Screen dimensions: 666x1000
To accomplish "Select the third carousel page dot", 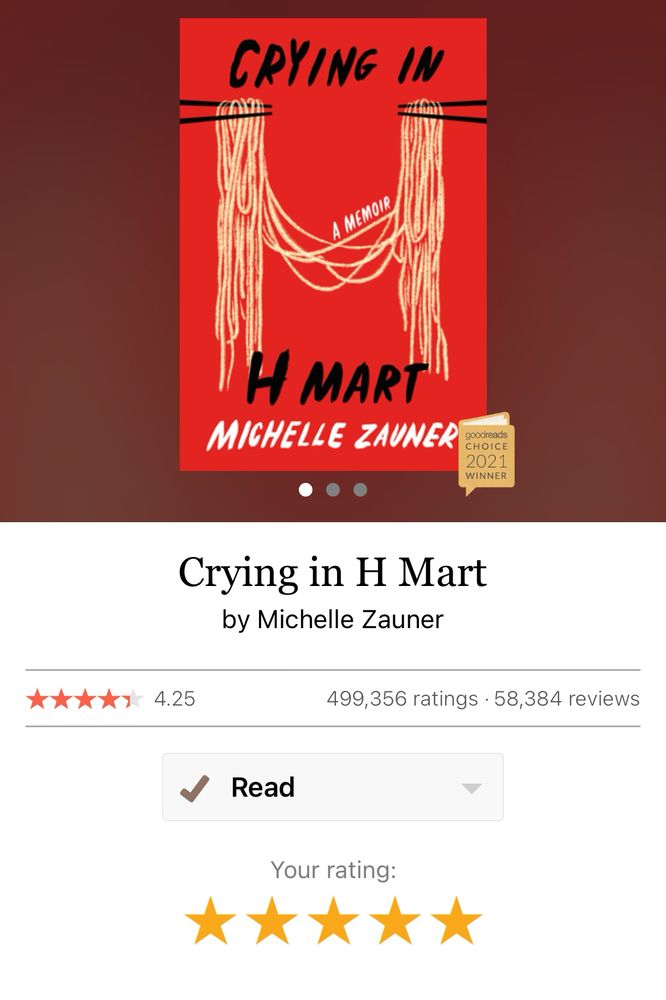I will (x=360, y=489).
